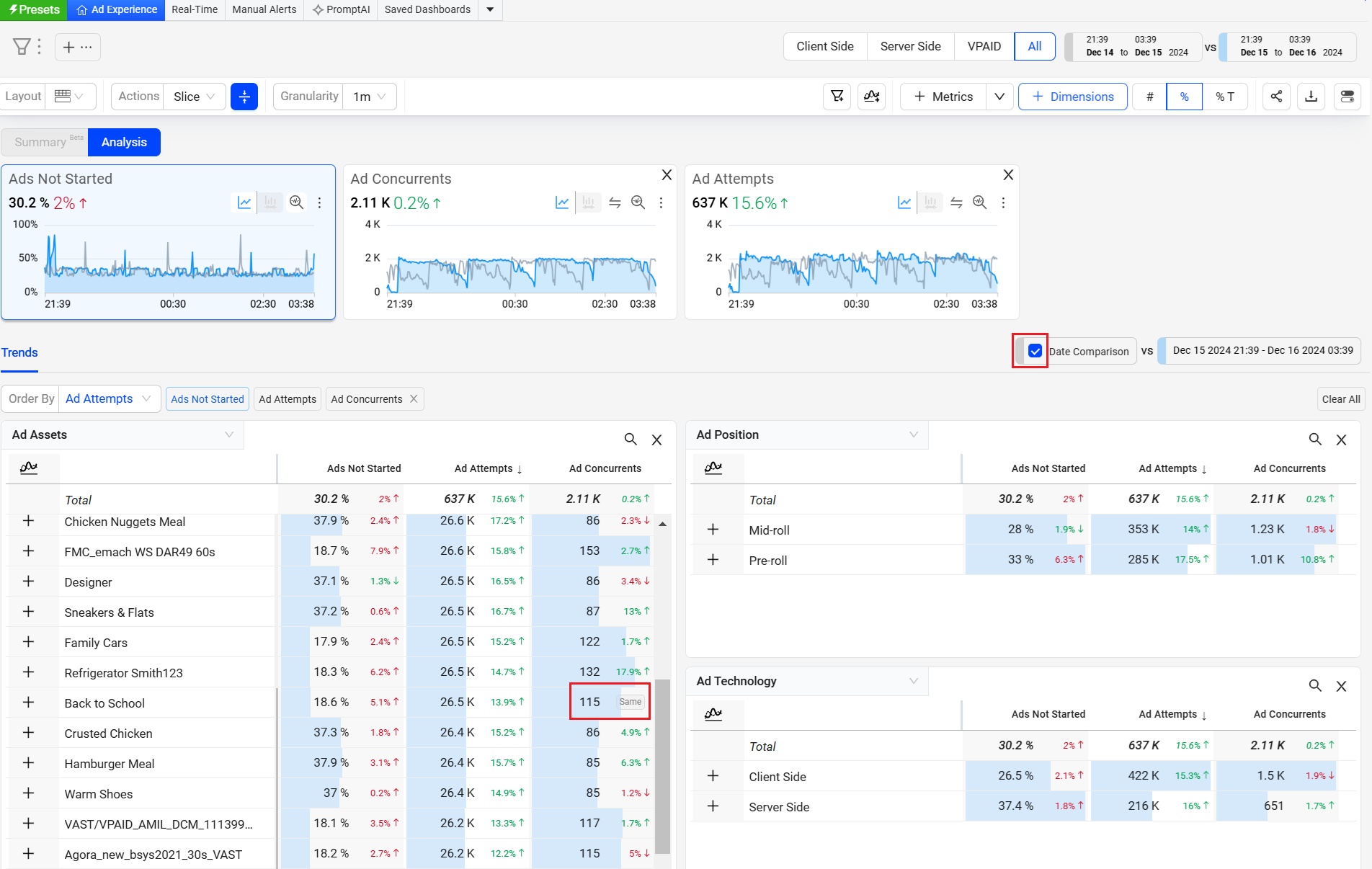The width and height of the screenshot is (1372, 869).
Task: Open the Order By Ad Attempts dropdown
Action: [x=108, y=399]
